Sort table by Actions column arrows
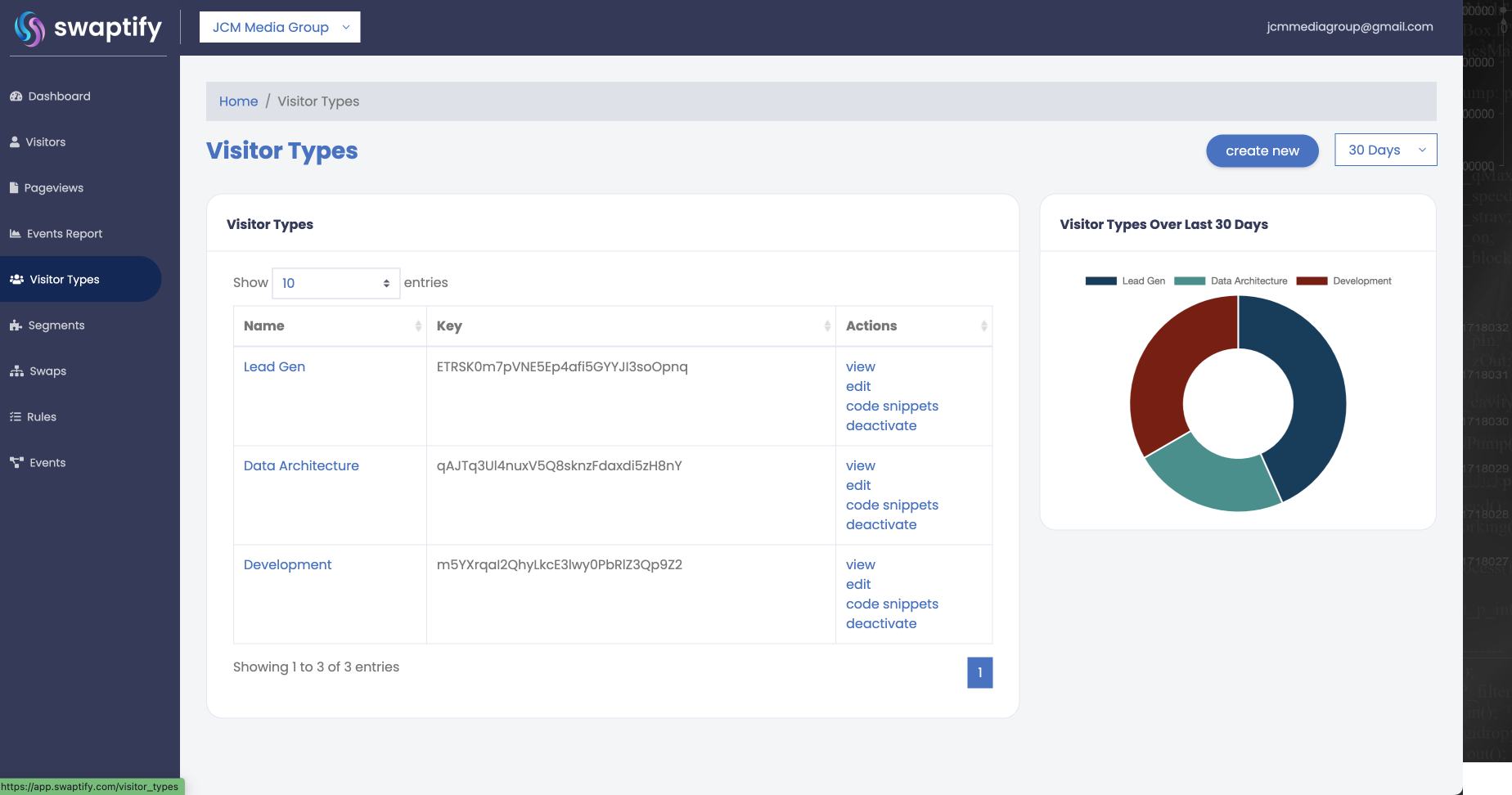The height and width of the screenshot is (795, 1512). coord(984,326)
